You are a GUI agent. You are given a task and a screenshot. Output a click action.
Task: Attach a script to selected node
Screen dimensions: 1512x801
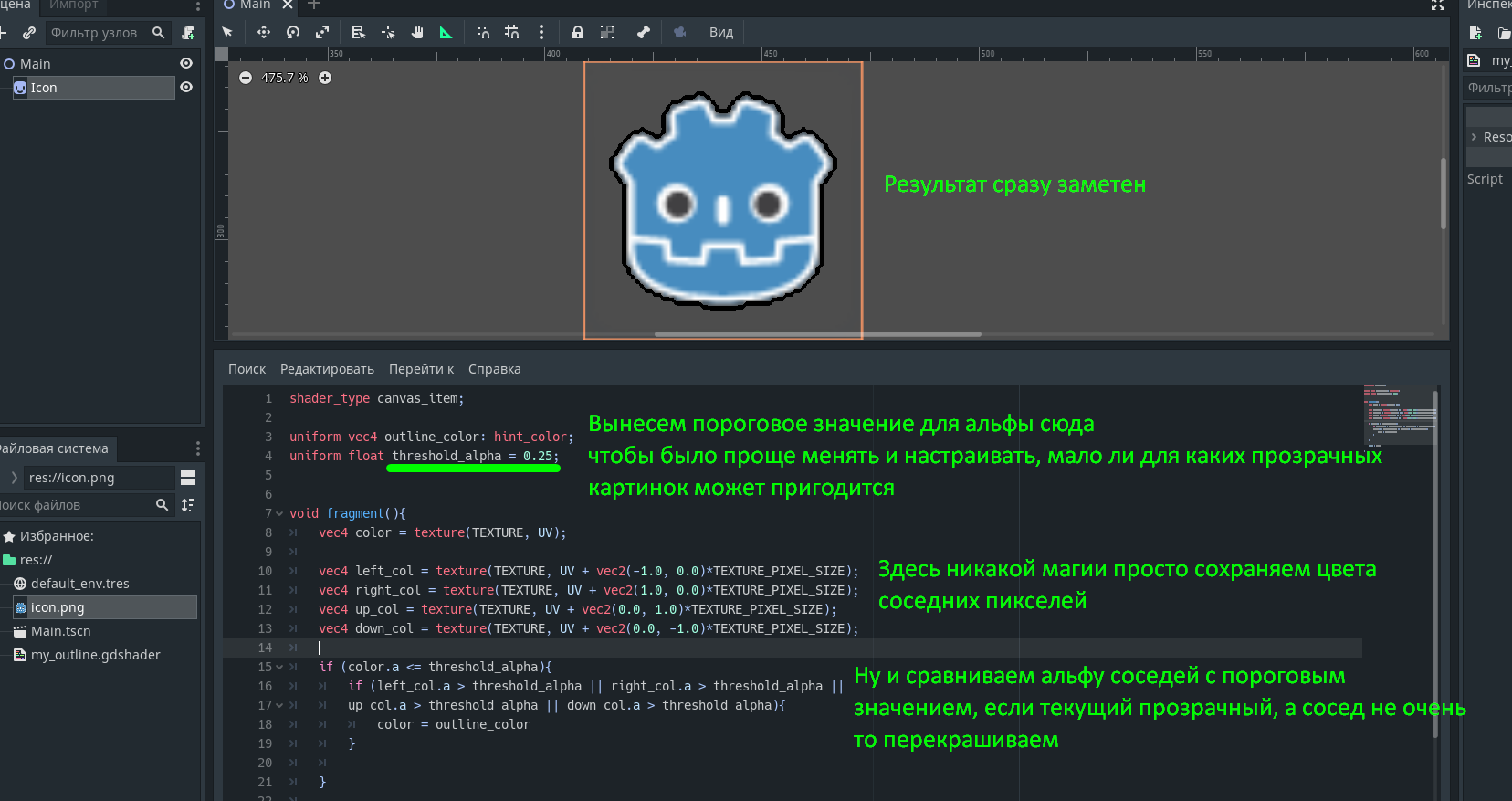pos(188,33)
